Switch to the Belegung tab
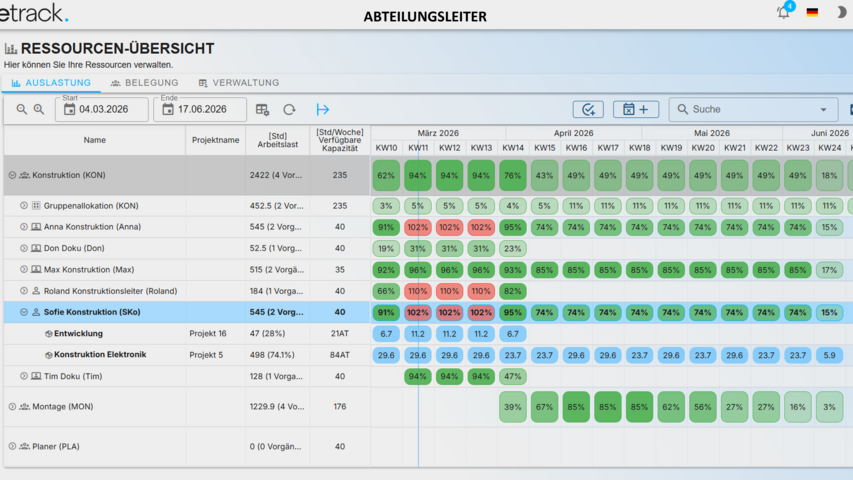The image size is (853, 480). click(x=145, y=83)
